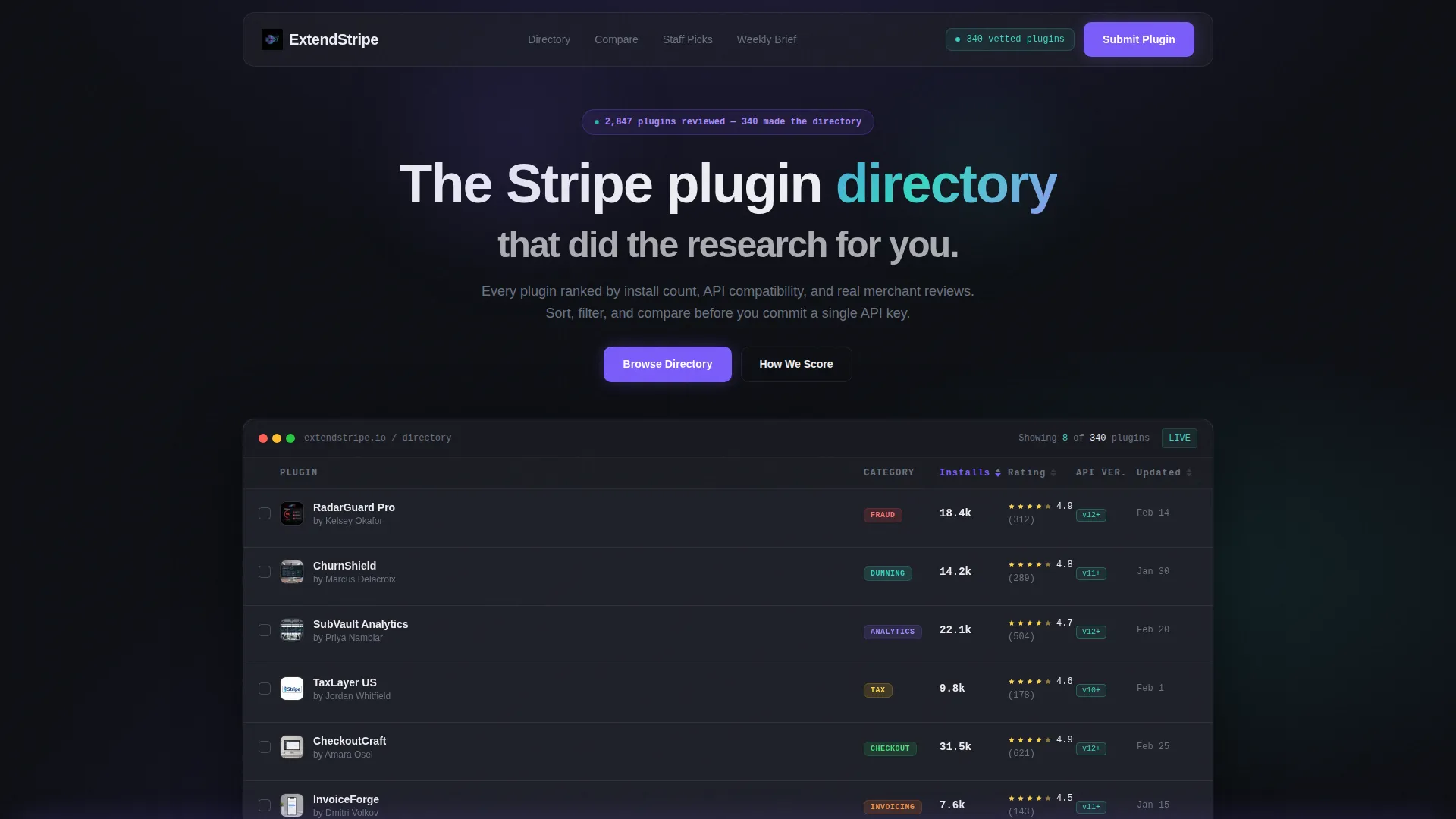Open the Weekly Brief nav item
This screenshot has width=1456, height=819.
point(766,39)
